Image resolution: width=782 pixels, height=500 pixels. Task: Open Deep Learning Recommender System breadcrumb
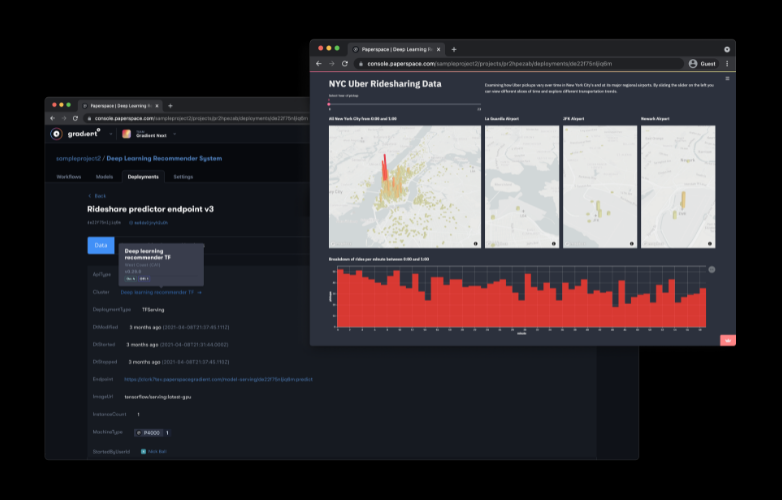(x=164, y=159)
